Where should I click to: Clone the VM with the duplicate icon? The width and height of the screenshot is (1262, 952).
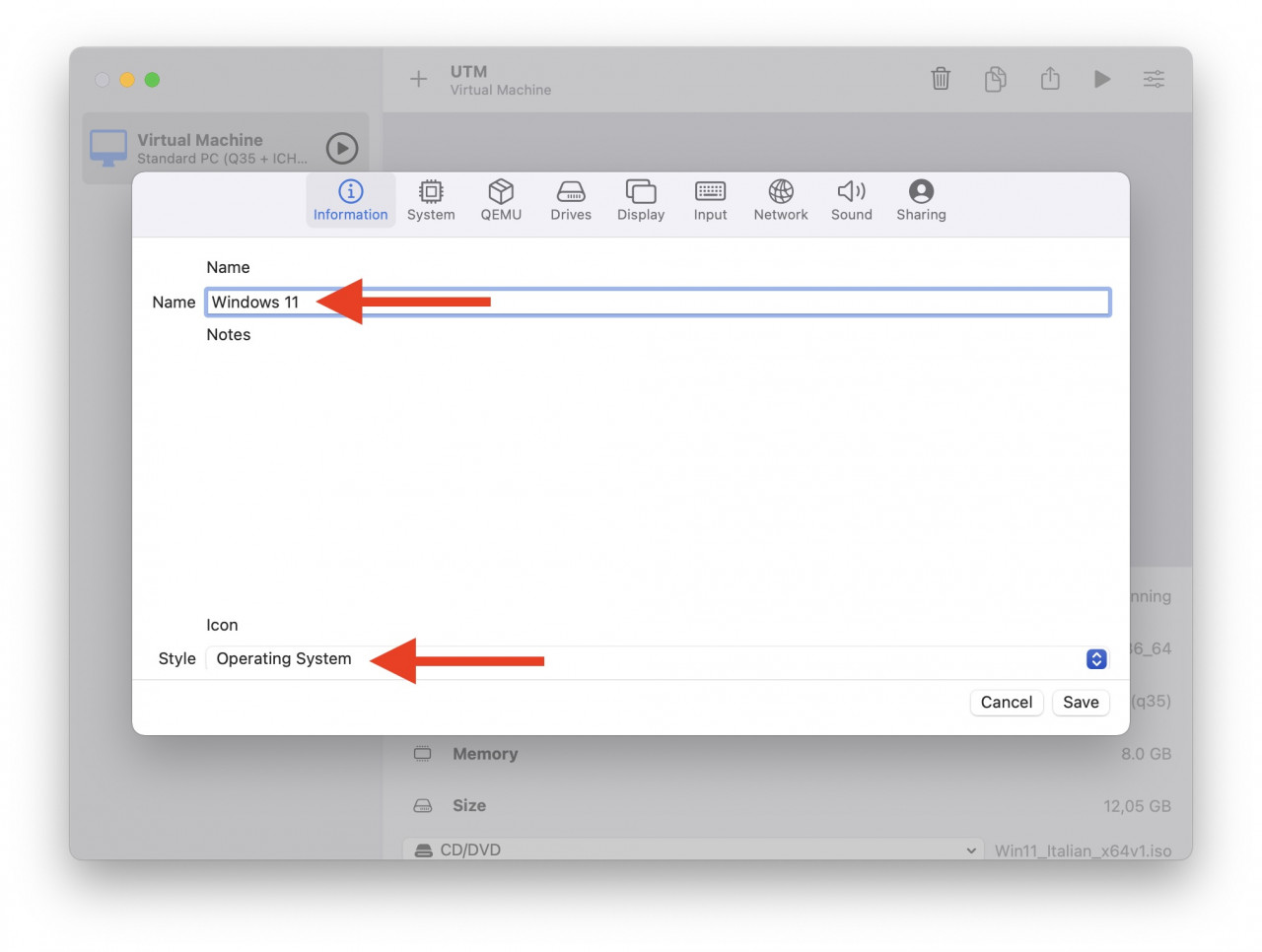point(996,79)
